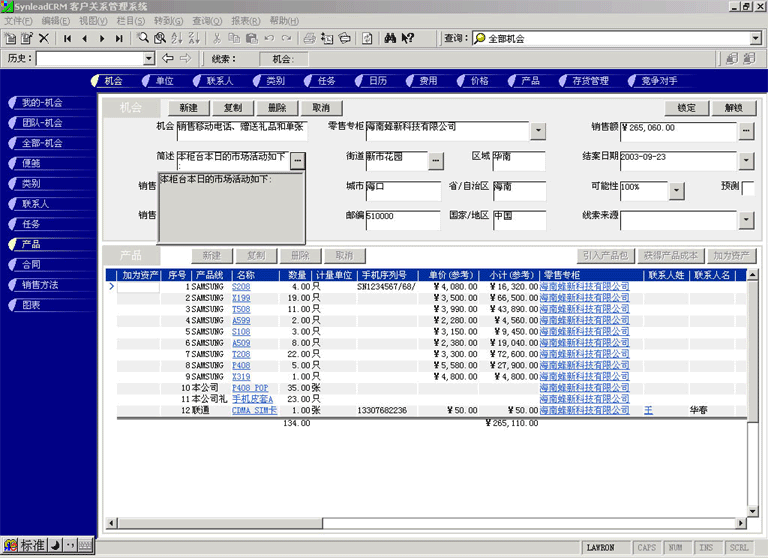This screenshot has height=558, width=768.
Task: Click the delete record X toolbar icon
Action: 43,38
